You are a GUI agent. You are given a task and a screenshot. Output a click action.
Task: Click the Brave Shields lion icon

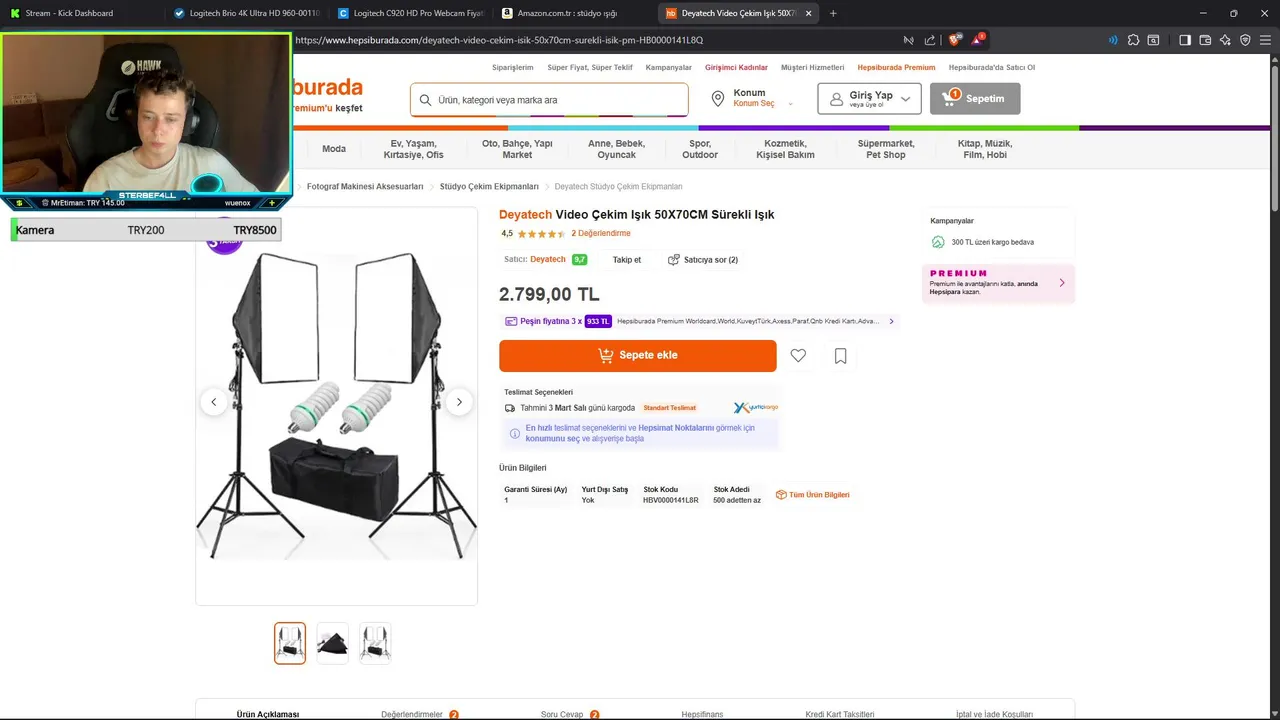[955, 40]
